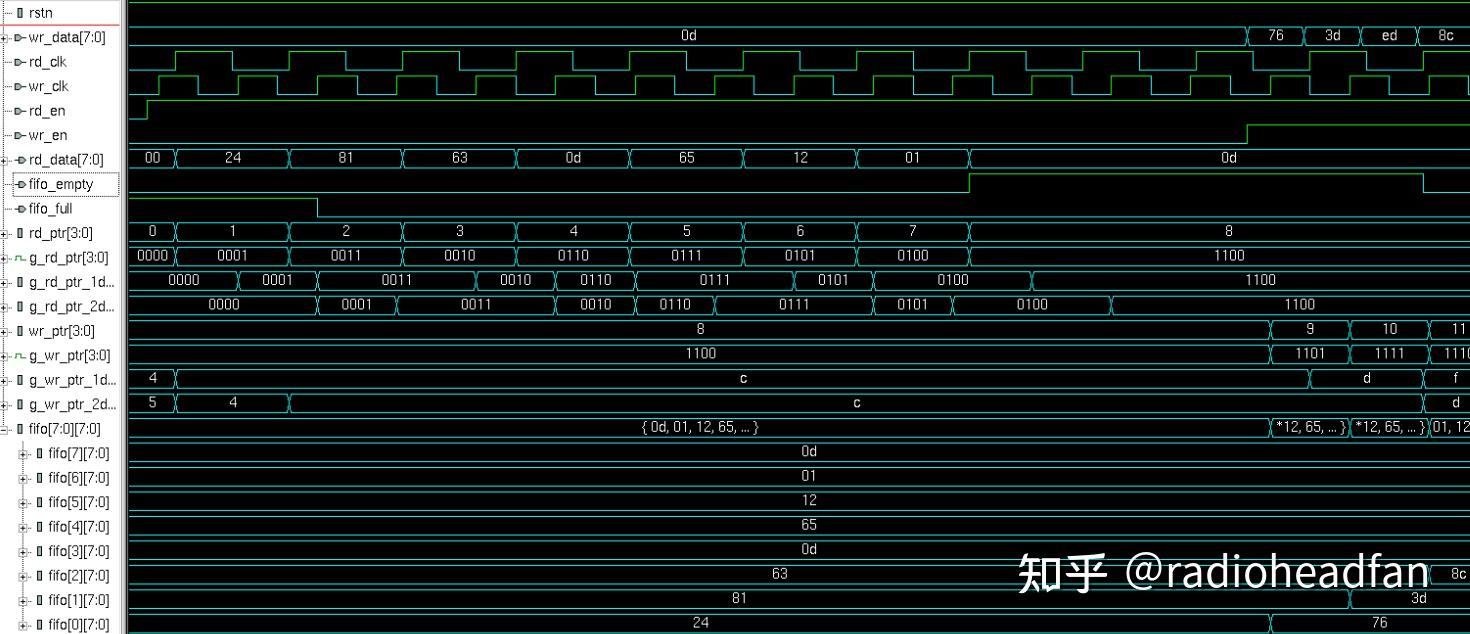Viewport: 1470px width, 634px height.
Task: Collapse the fifo[7:0][7:0] array
Action: click(x=5, y=428)
